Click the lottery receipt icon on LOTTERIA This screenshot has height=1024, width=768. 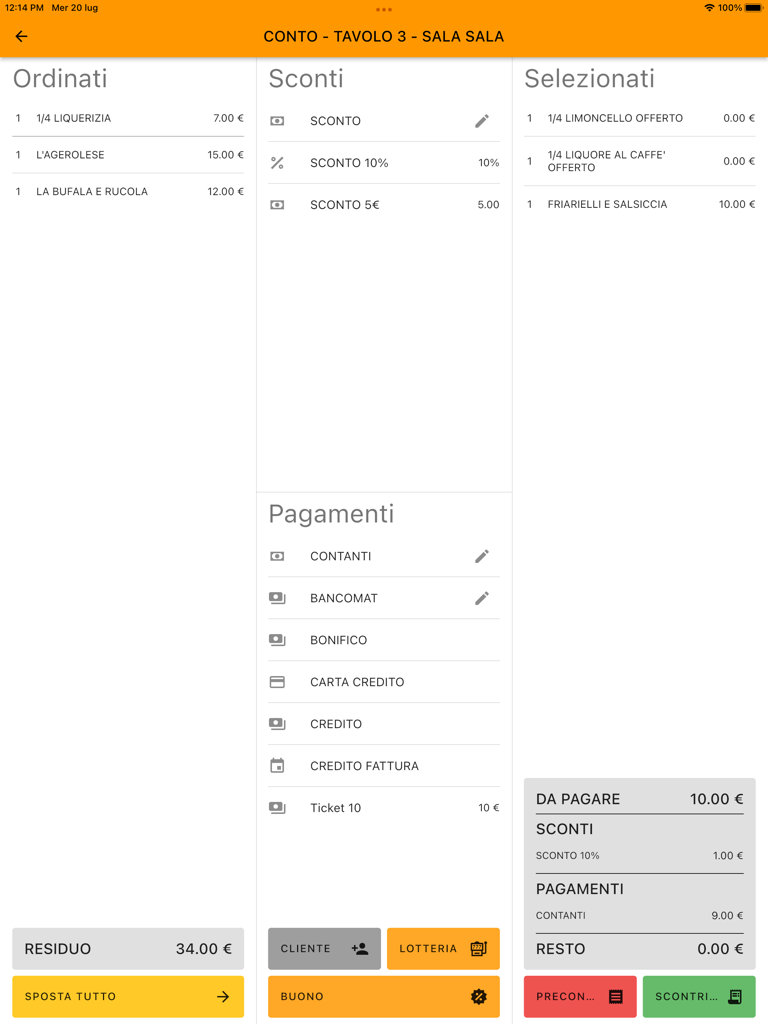[477, 948]
